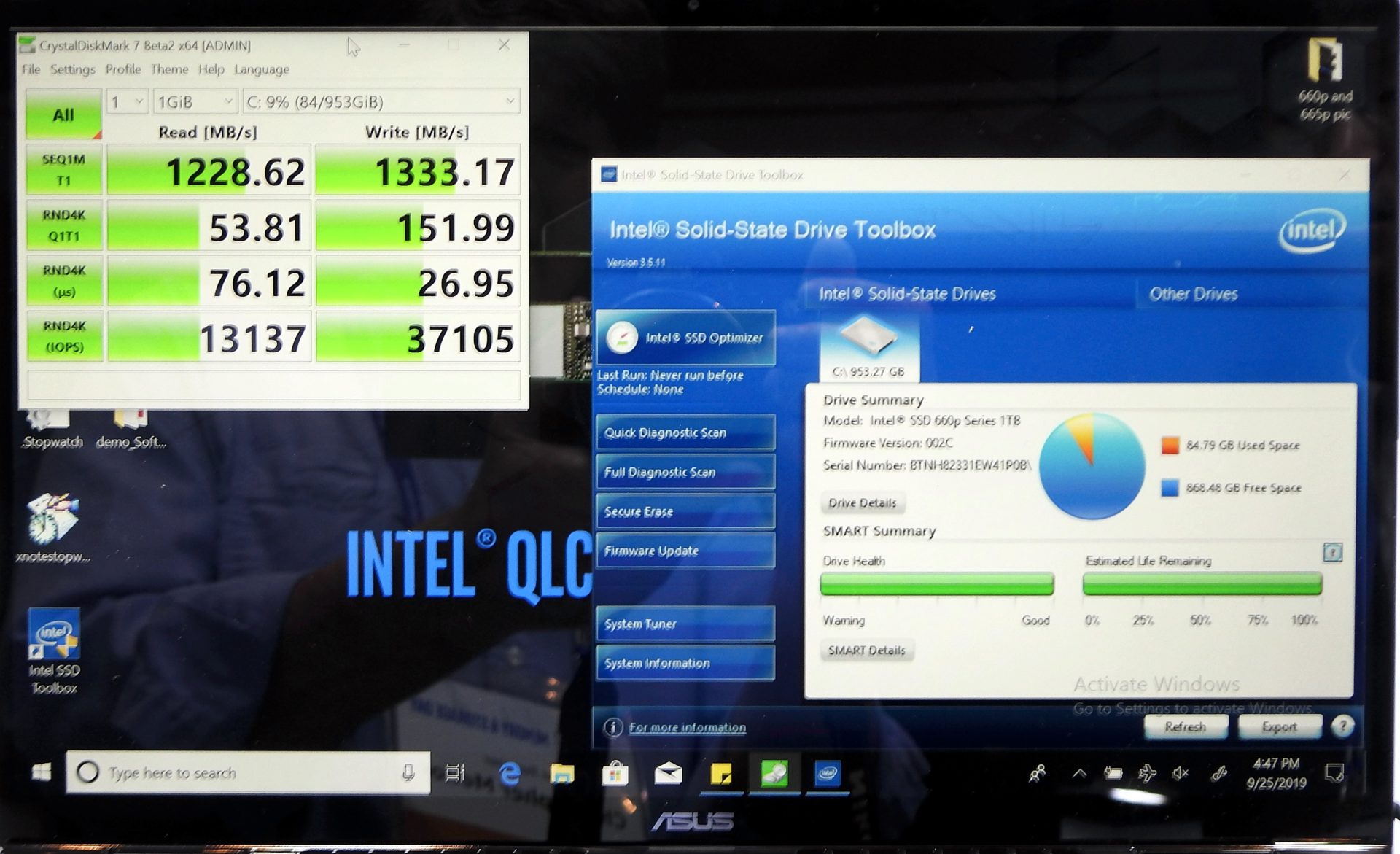Open the Settings menu in CrystalDiskMark
This screenshot has height=854, width=1400.
(74, 69)
